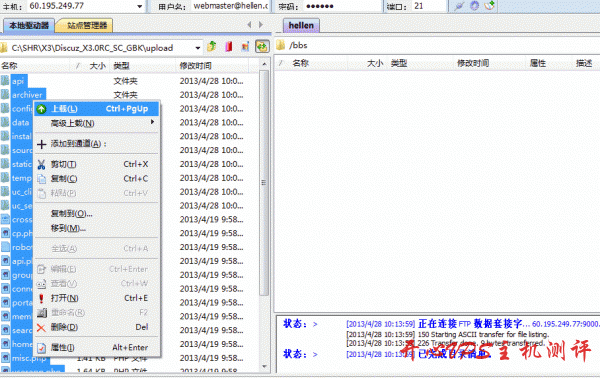600x378 pixels.
Task: Select the misc.php file row
Action: point(129,358)
